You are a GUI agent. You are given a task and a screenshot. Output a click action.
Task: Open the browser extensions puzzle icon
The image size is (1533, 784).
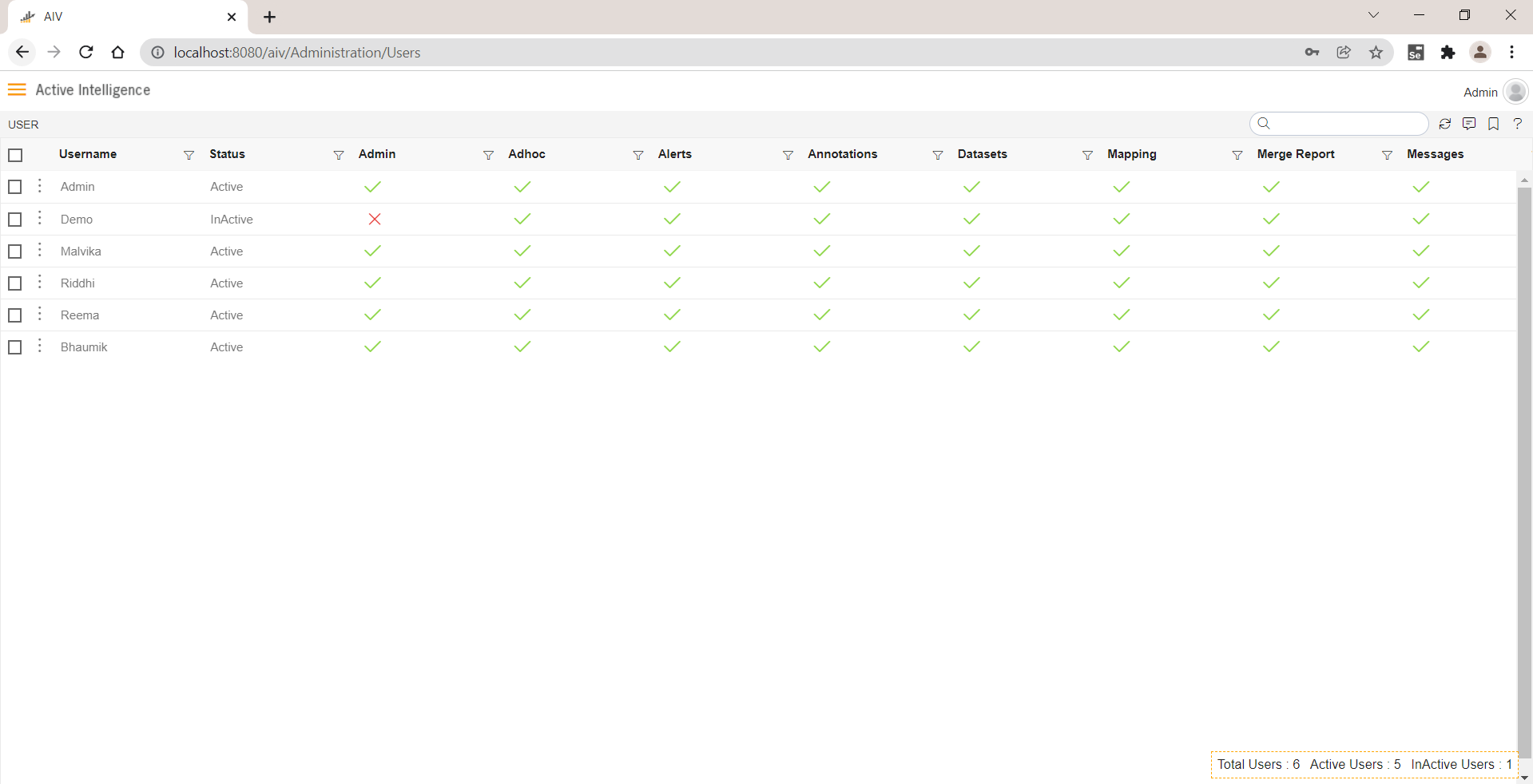[1448, 52]
